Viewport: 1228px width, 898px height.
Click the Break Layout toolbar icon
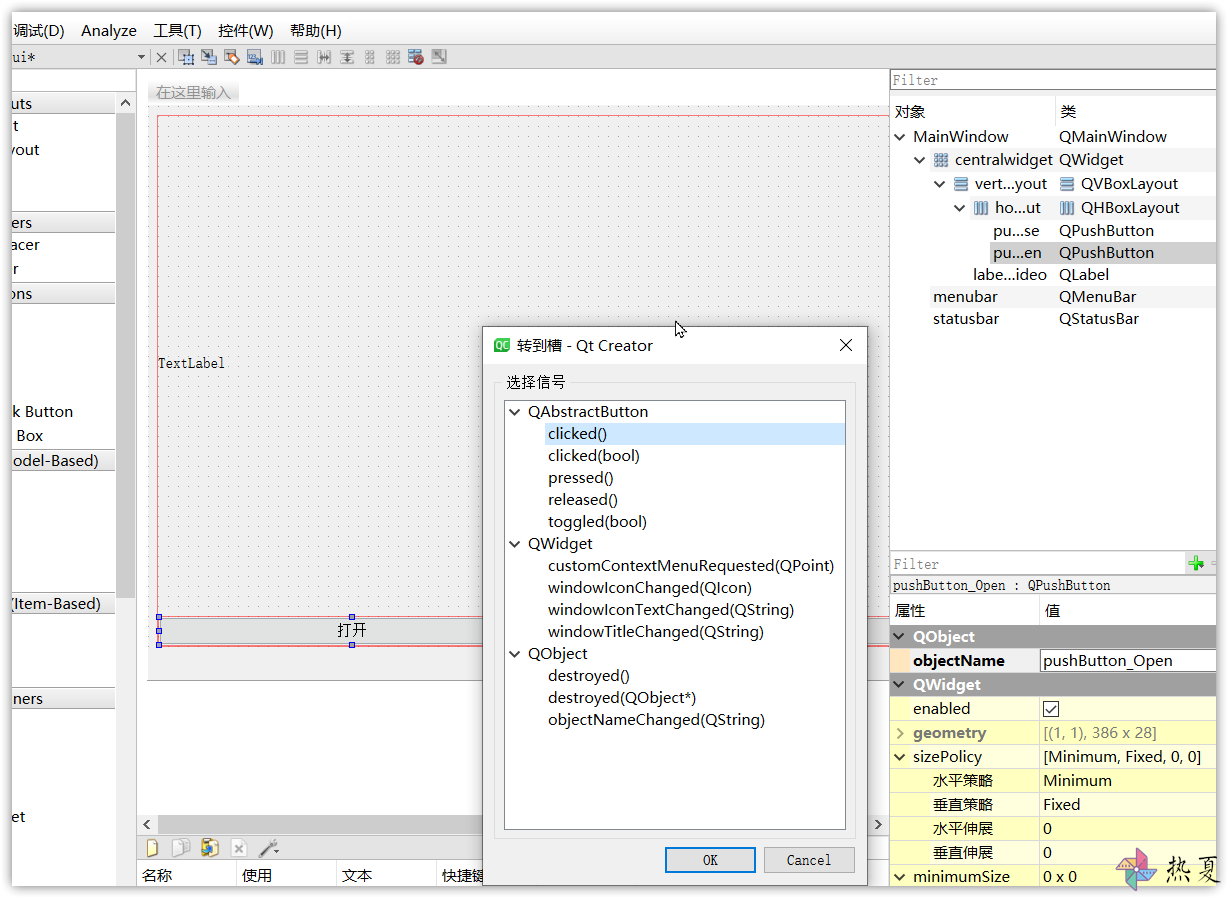[416, 57]
